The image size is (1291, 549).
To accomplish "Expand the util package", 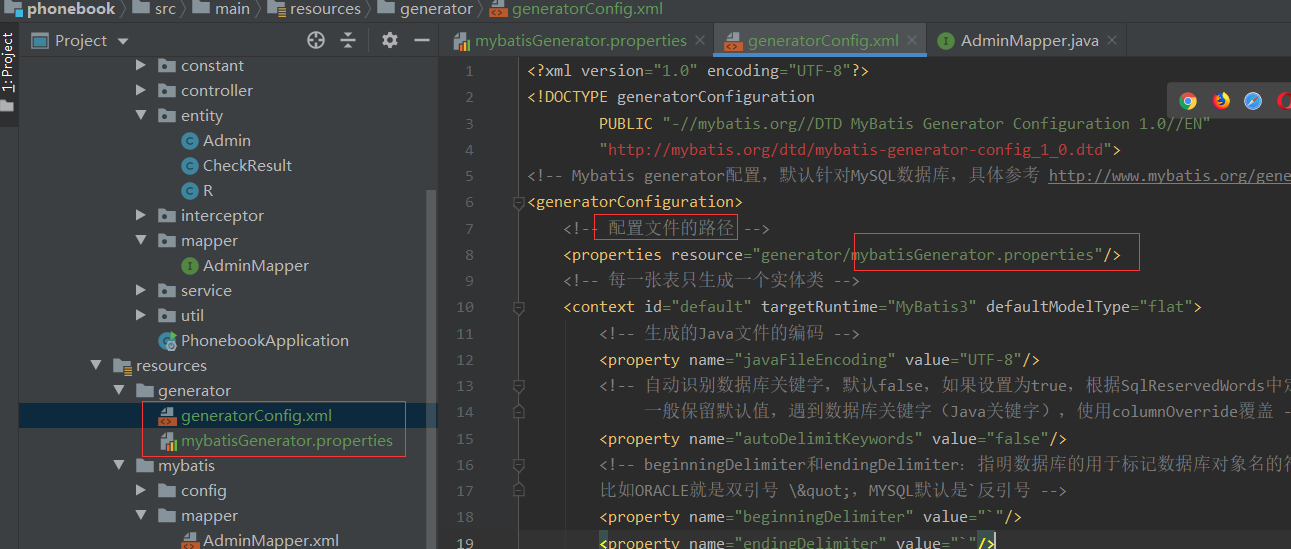I will [x=142, y=316].
